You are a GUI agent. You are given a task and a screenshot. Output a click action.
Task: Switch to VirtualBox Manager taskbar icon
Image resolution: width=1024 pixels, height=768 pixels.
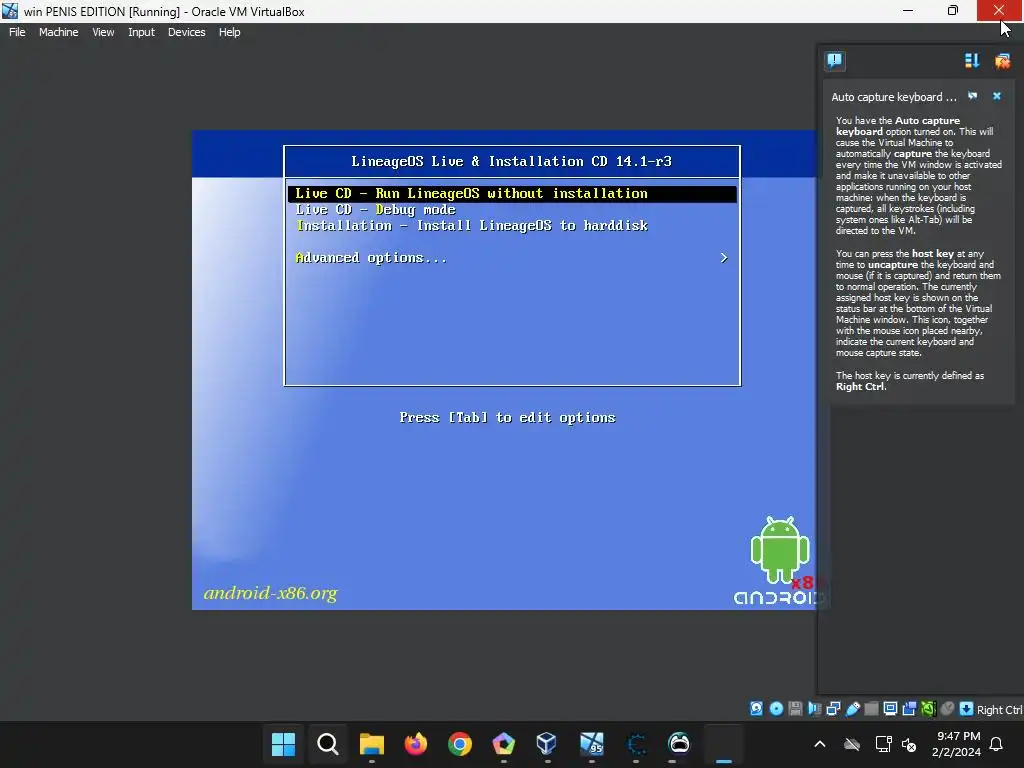[x=547, y=744]
